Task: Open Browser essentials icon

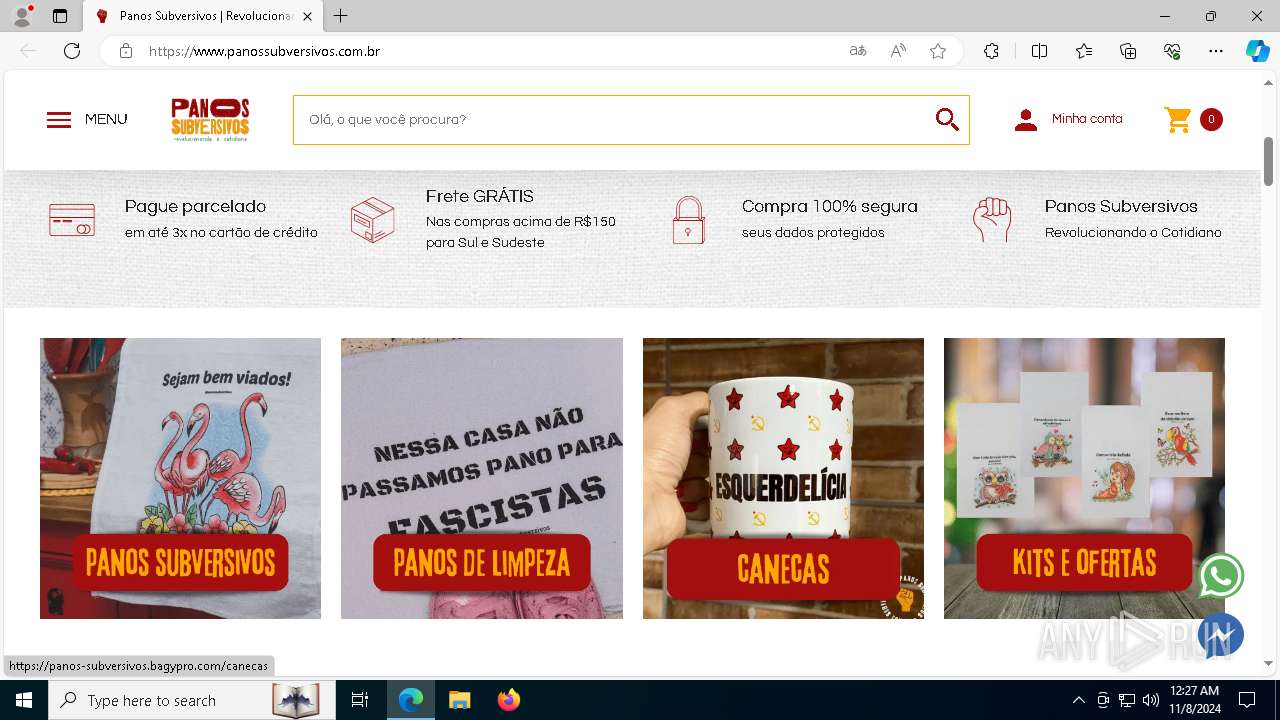Action: (x=1172, y=51)
